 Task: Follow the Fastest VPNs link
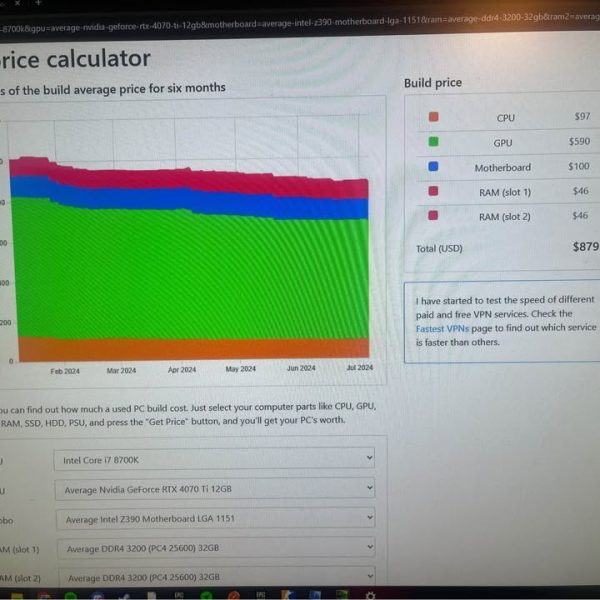(443, 328)
